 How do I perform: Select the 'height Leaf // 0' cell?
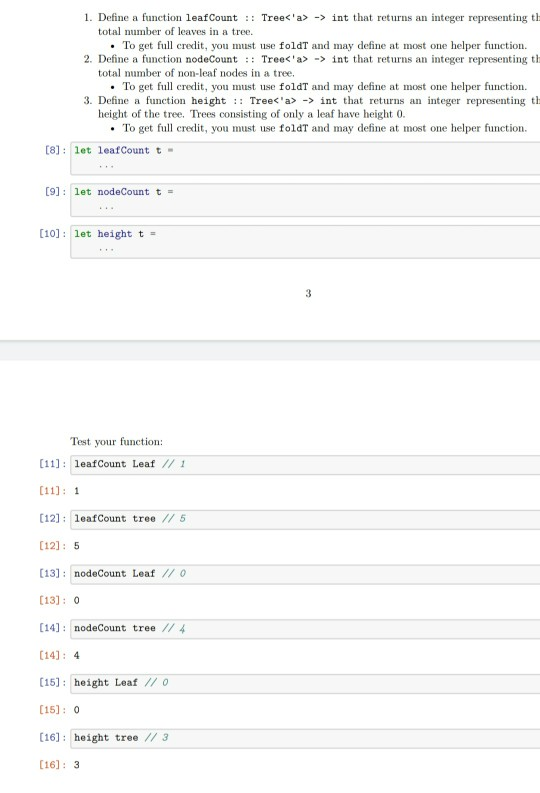305,683
